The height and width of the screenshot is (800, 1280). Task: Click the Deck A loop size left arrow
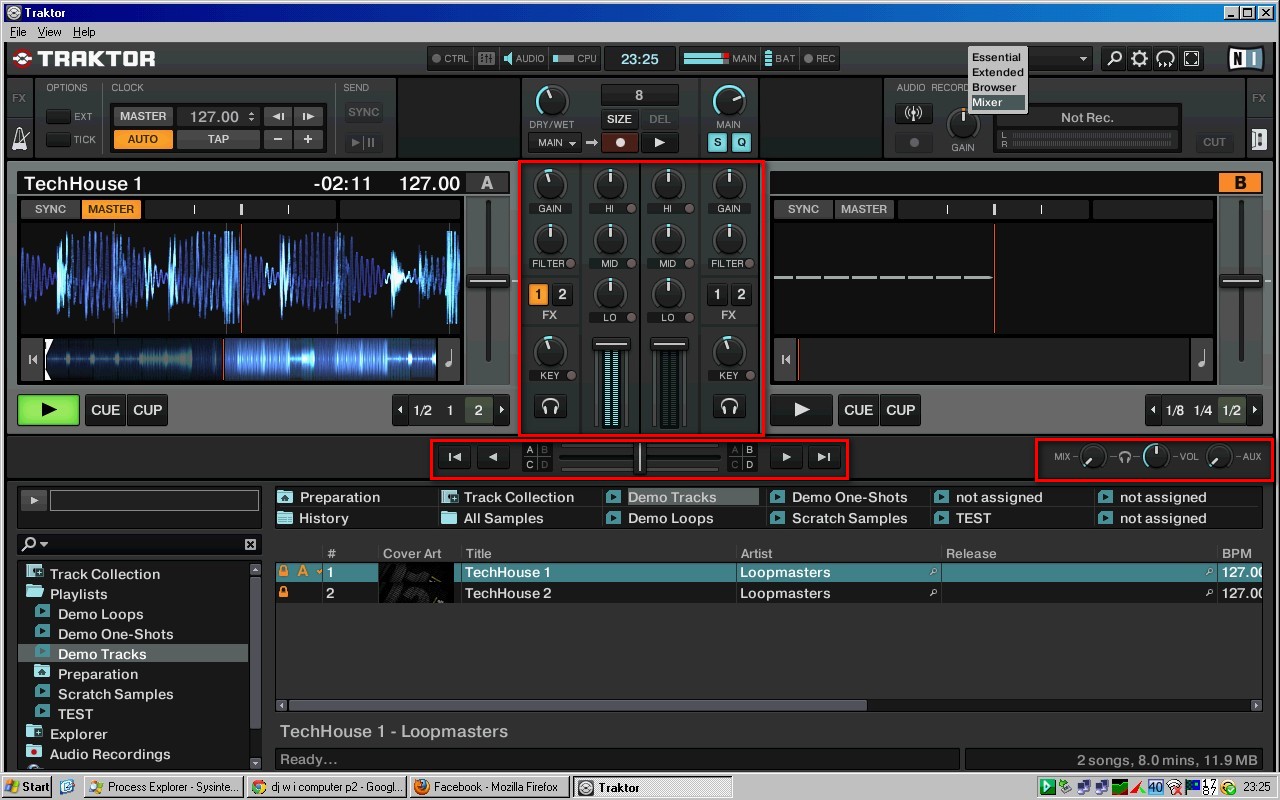pyautogui.click(x=401, y=410)
